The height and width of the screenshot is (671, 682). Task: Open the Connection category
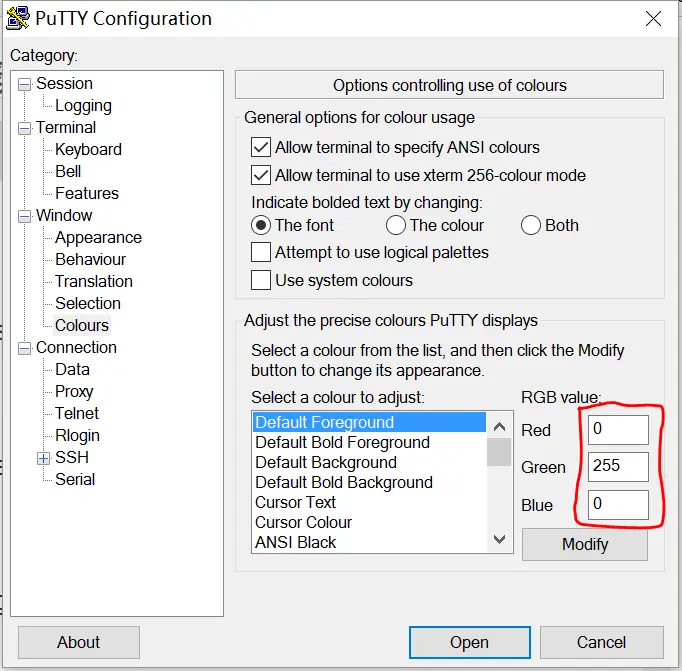(x=76, y=347)
